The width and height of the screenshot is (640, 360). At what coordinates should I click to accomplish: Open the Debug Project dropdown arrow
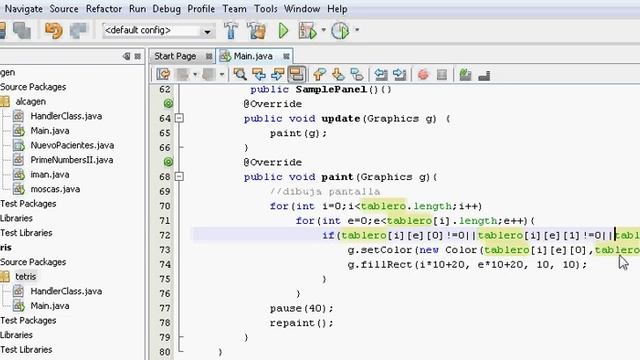click(x=323, y=30)
